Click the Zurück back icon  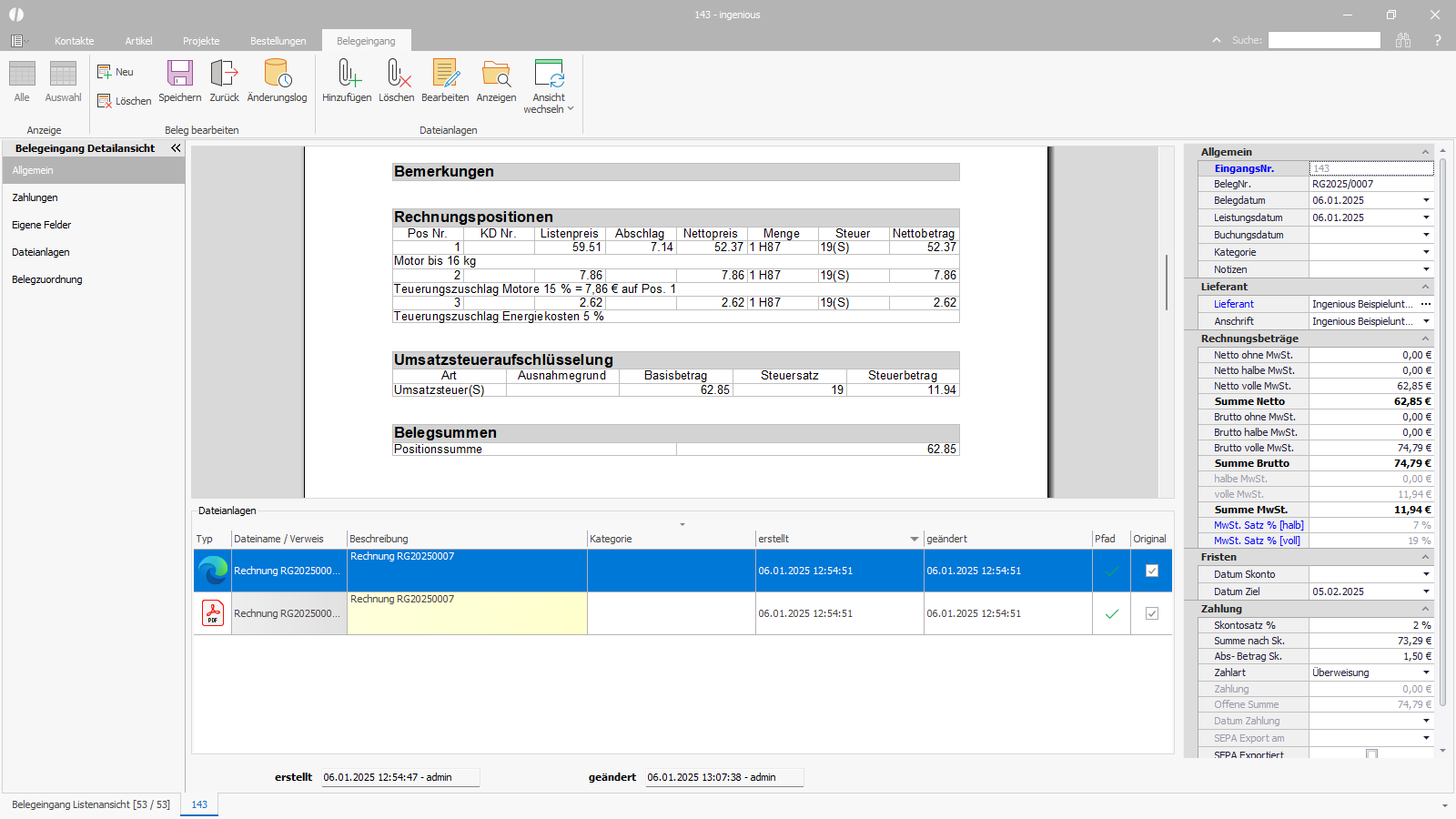tap(224, 75)
